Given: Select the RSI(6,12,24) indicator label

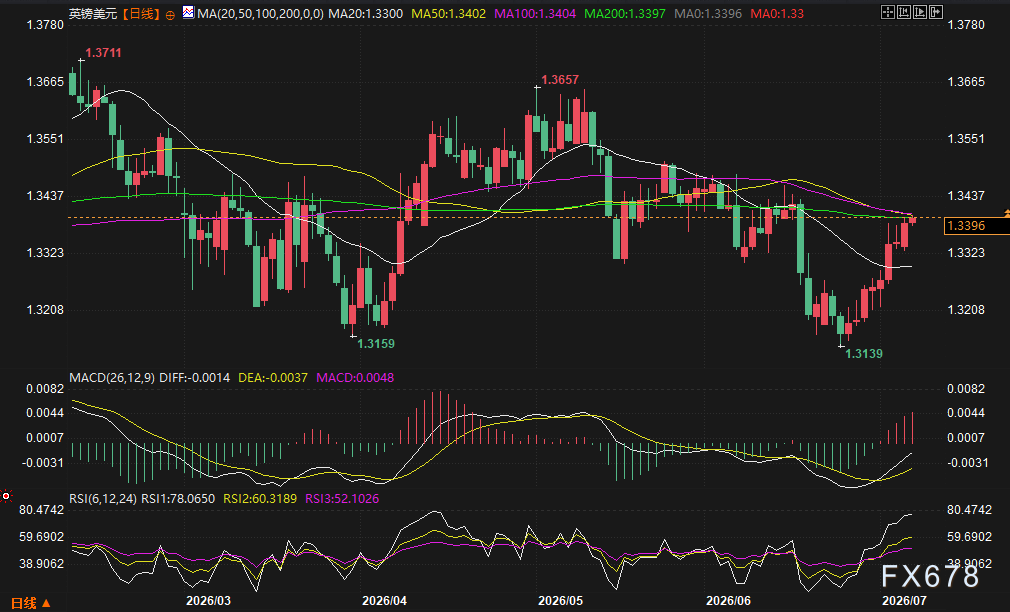Looking at the screenshot, I should (102, 499).
